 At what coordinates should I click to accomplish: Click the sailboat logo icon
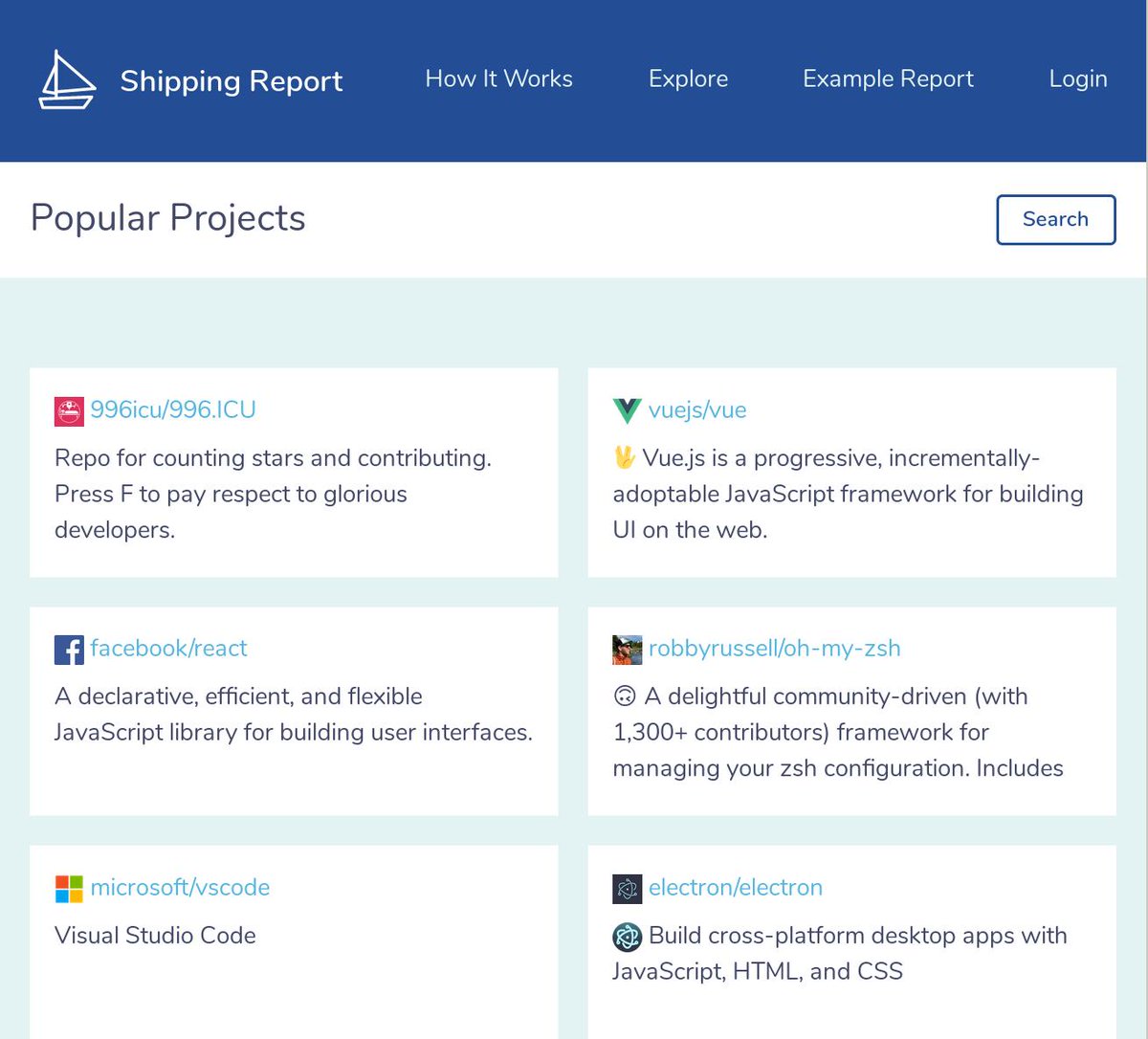(x=67, y=79)
